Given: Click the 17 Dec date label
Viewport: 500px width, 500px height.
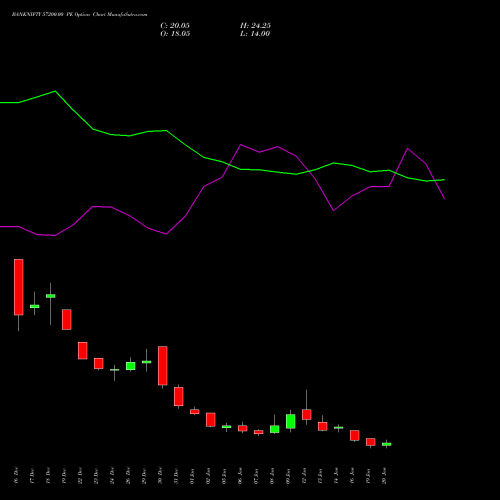Looking at the screenshot, I should tap(32, 475).
